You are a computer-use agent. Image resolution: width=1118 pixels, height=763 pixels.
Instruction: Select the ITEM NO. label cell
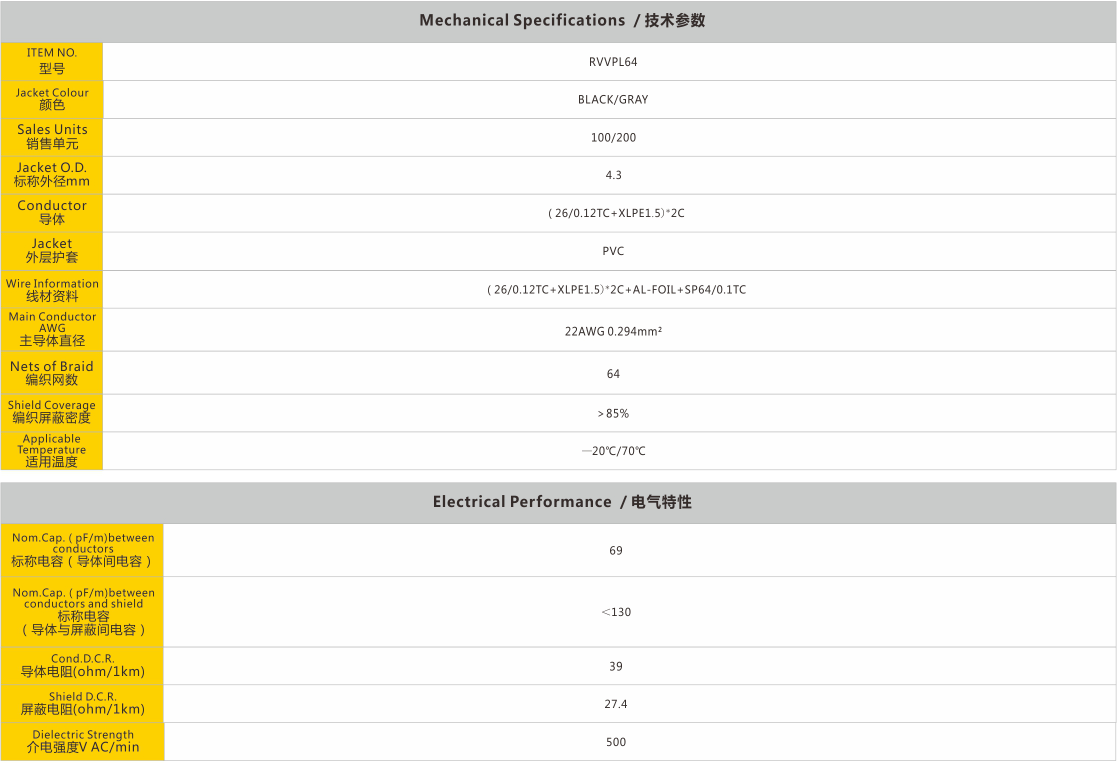[52, 61]
